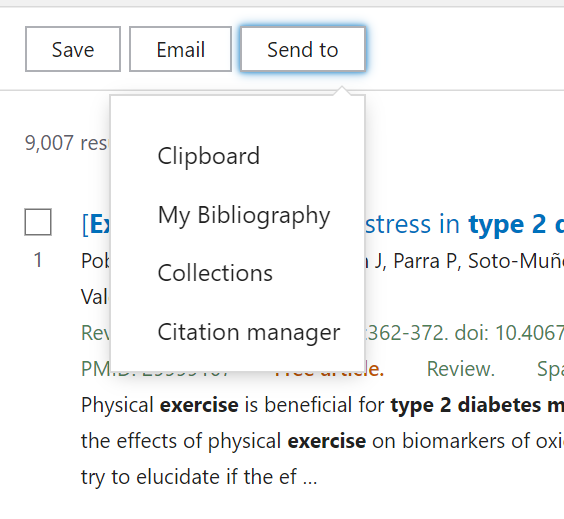Click the Save button

coord(73,49)
